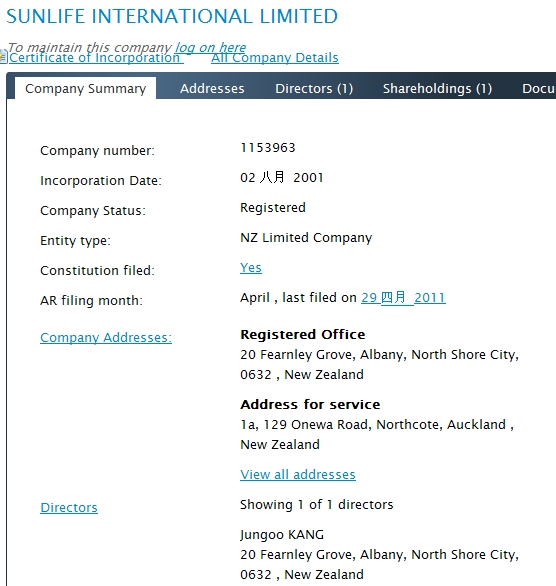Click the 'log on here' link
This screenshot has height=586, width=556.
click(x=210, y=47)
